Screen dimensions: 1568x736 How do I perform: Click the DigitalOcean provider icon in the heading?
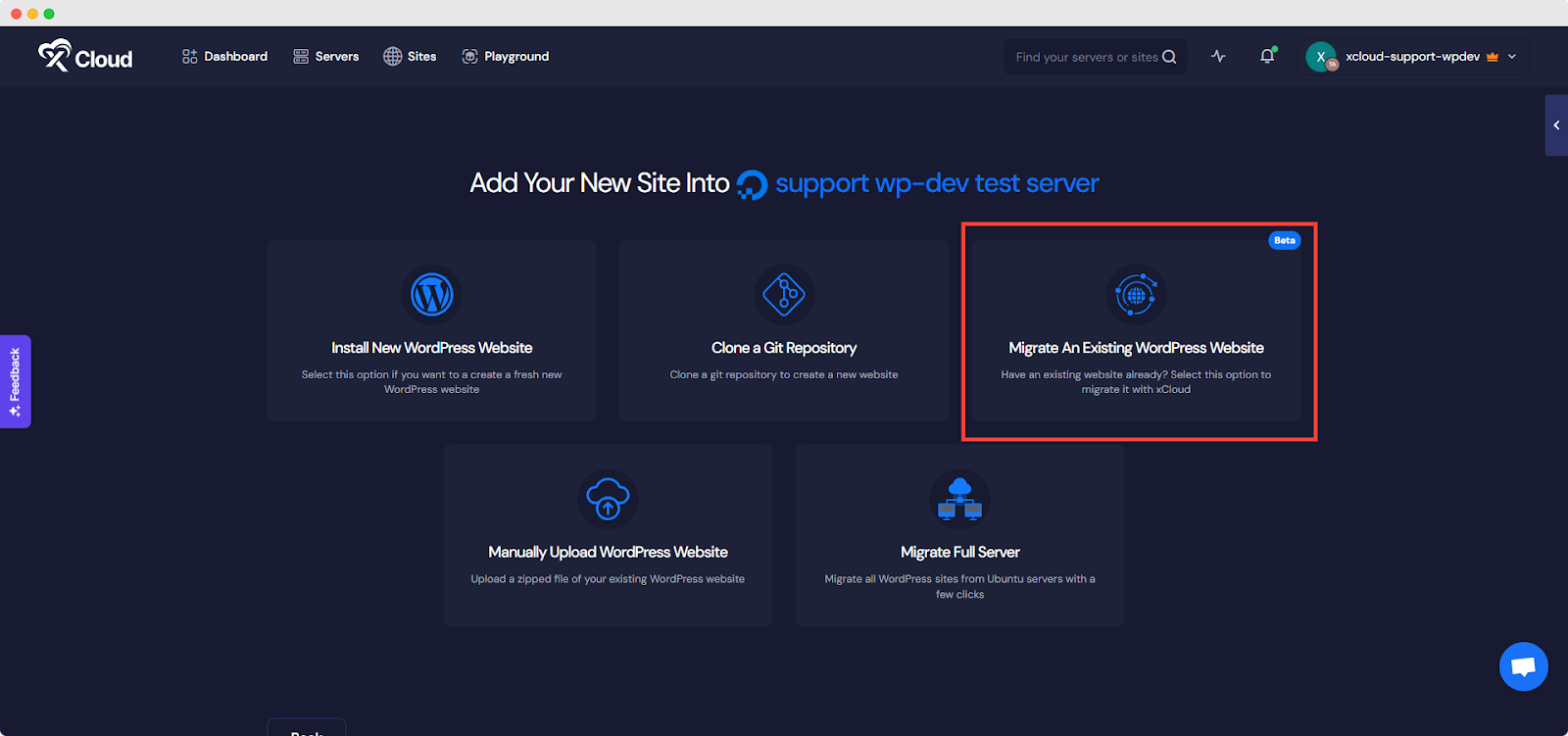click(752, 184)
